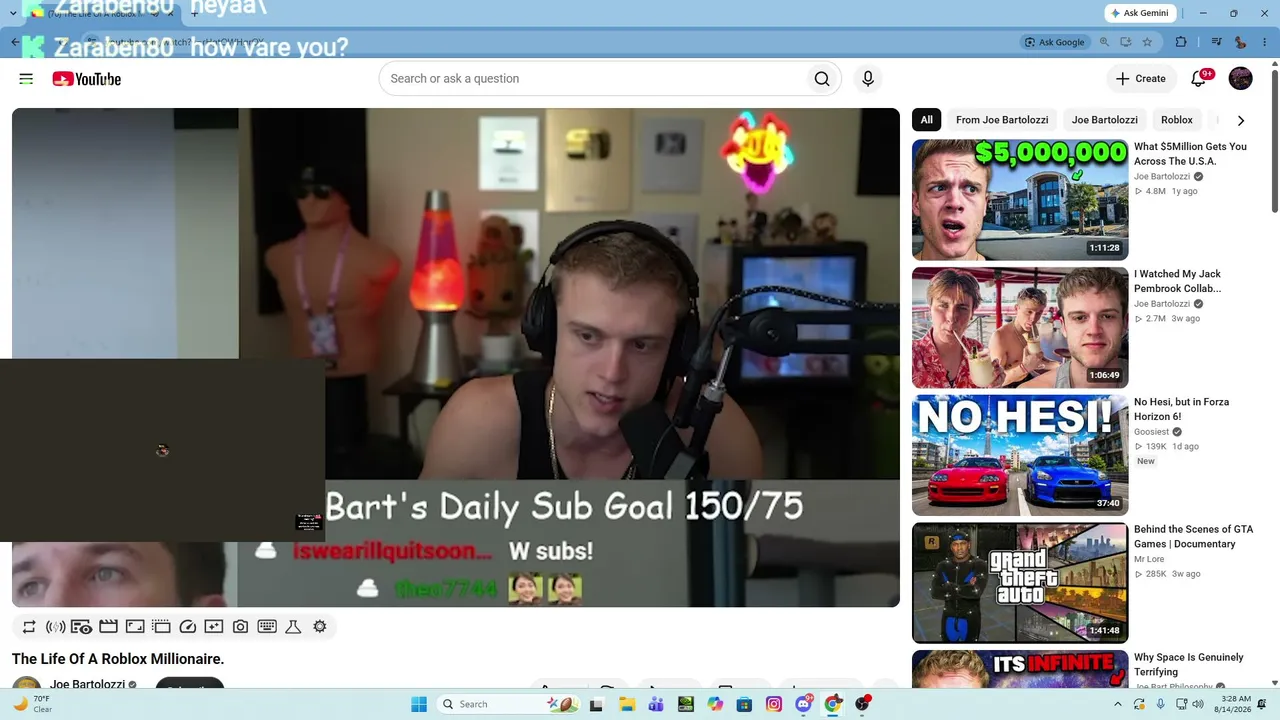The image size is (1280, 720).
Task: Start voice search with the microphone
Action: (x=868, y=79)
